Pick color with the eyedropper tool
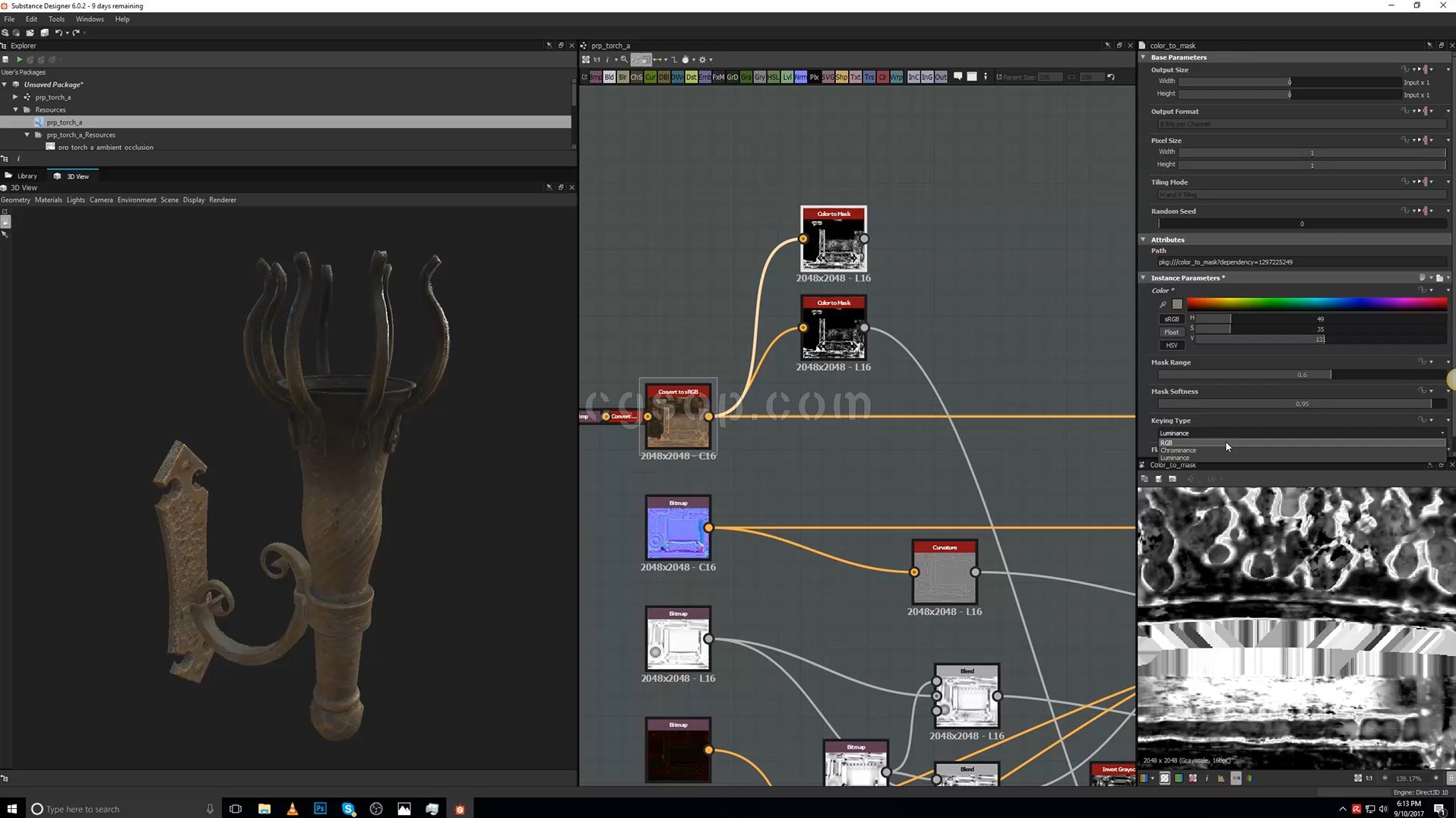 [x=1163, y=305]
